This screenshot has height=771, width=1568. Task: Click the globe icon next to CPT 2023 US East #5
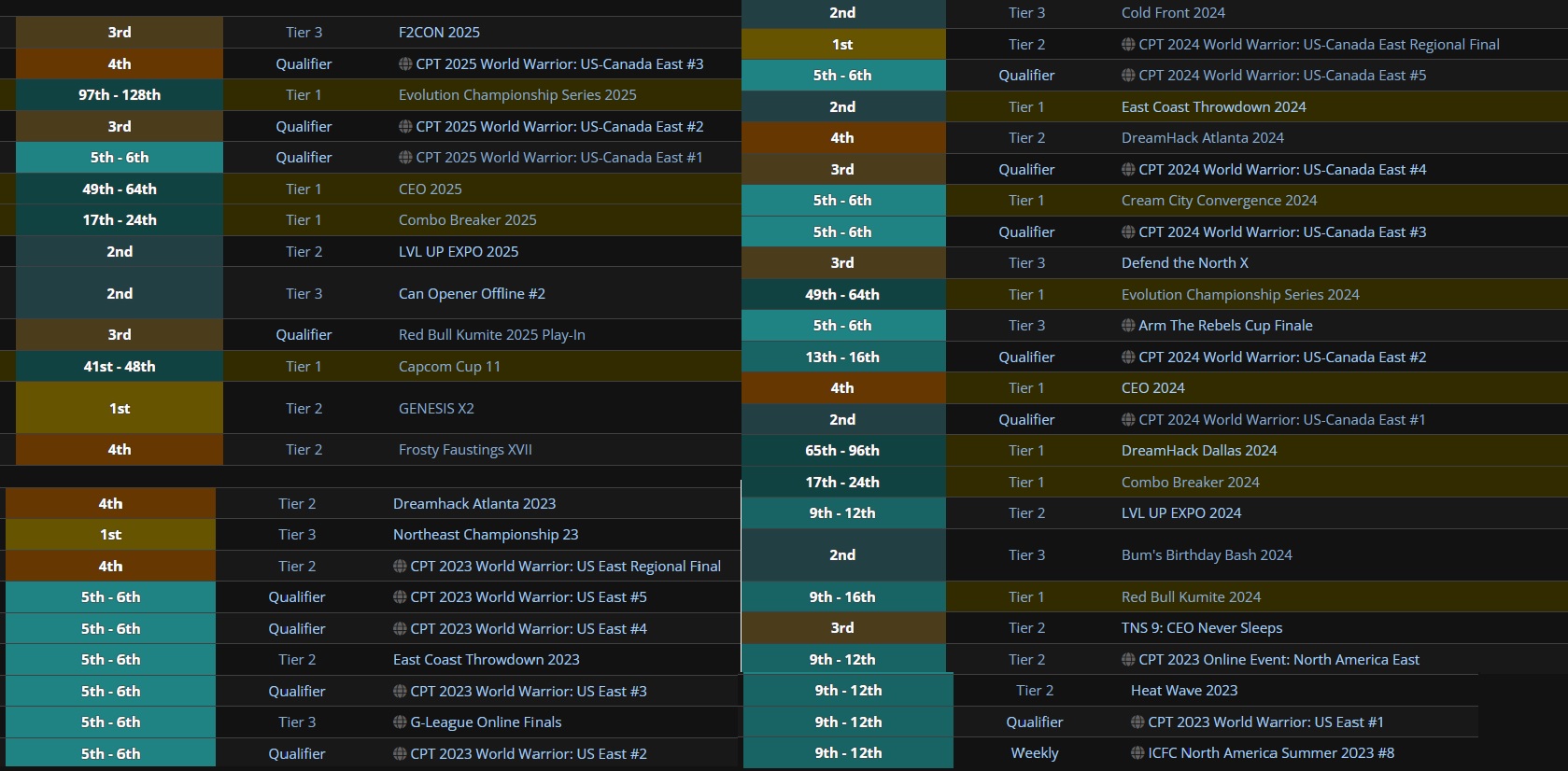(400, 597)
